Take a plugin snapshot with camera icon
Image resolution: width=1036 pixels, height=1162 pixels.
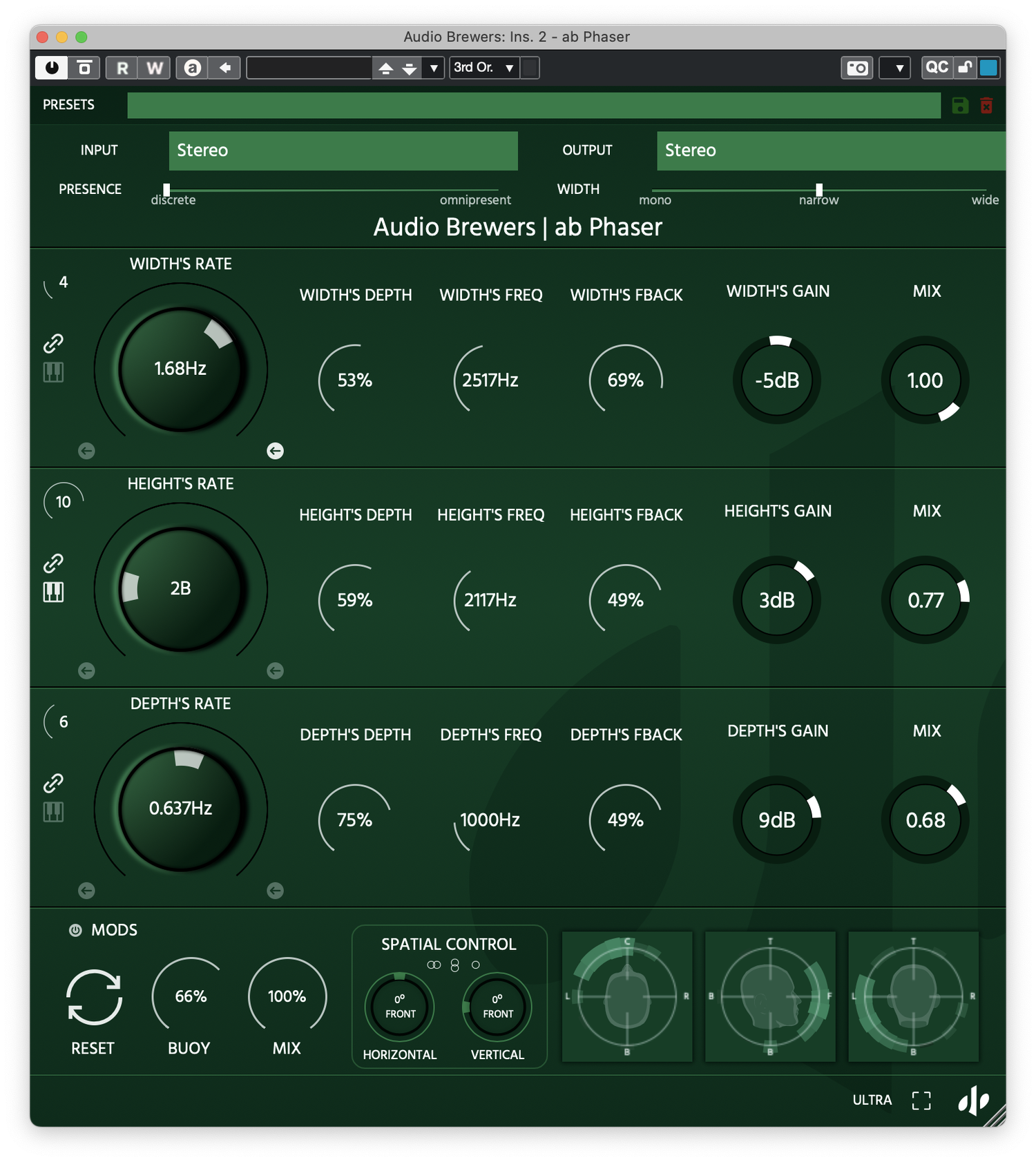(857, 68)
